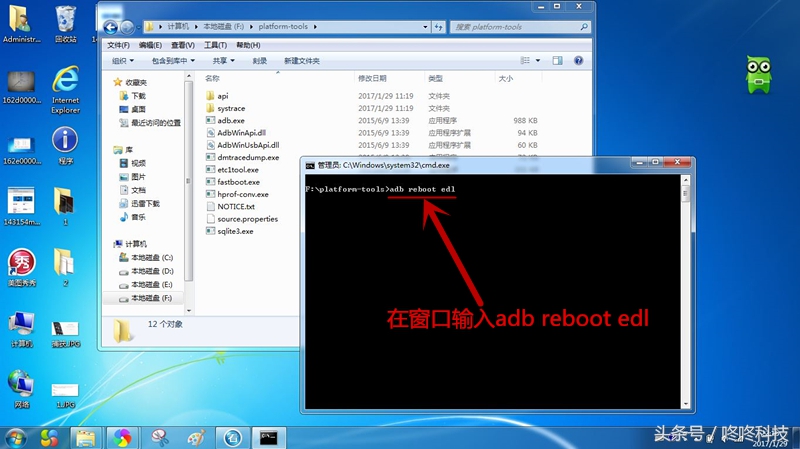Image resolution: width=800 pixels, height=449 pixels.
Task: Click the 刻录 toolbar button
Action: (260, 60)
